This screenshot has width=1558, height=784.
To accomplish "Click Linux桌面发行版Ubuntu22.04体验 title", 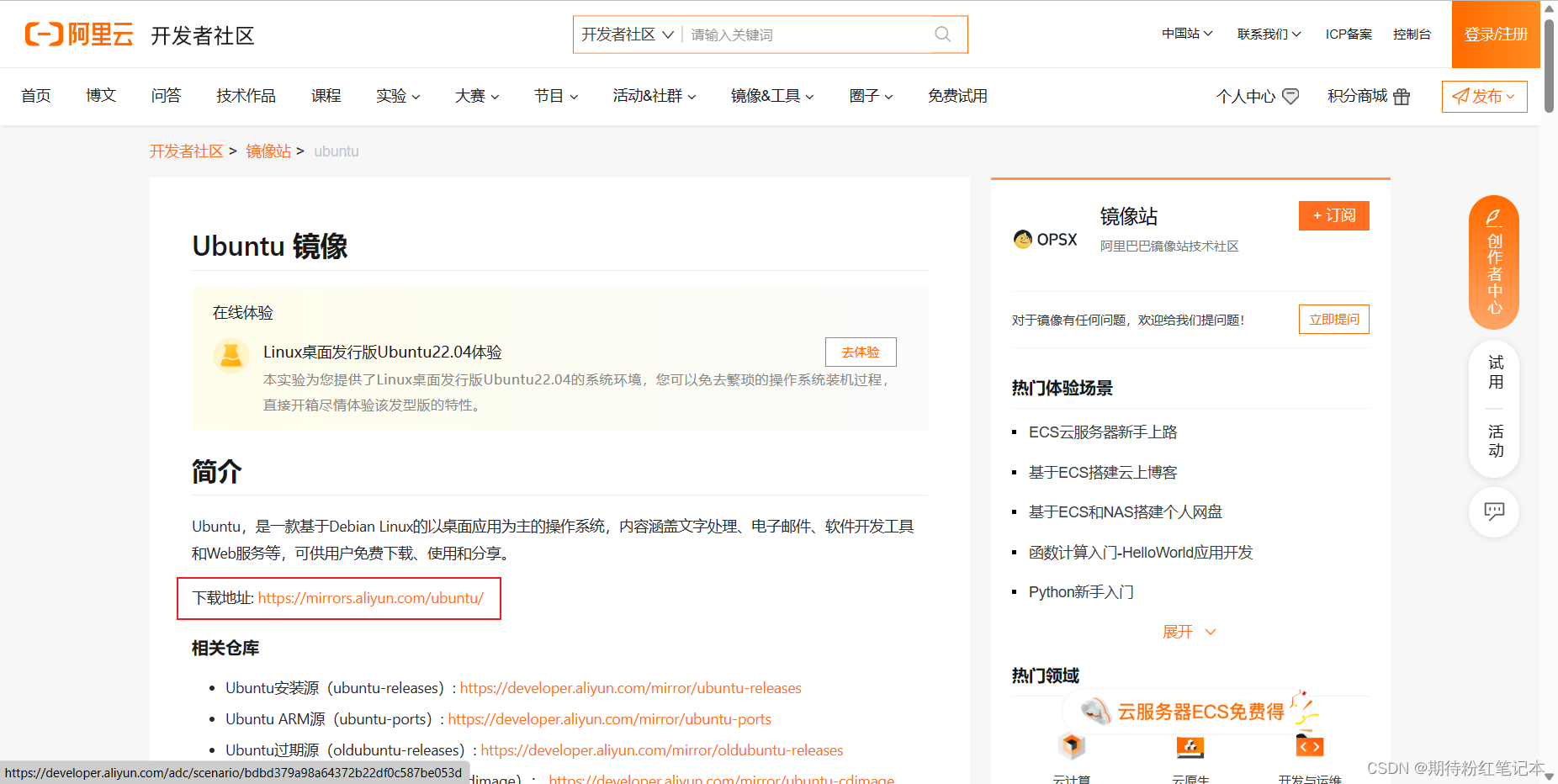I will click(382, 352).
